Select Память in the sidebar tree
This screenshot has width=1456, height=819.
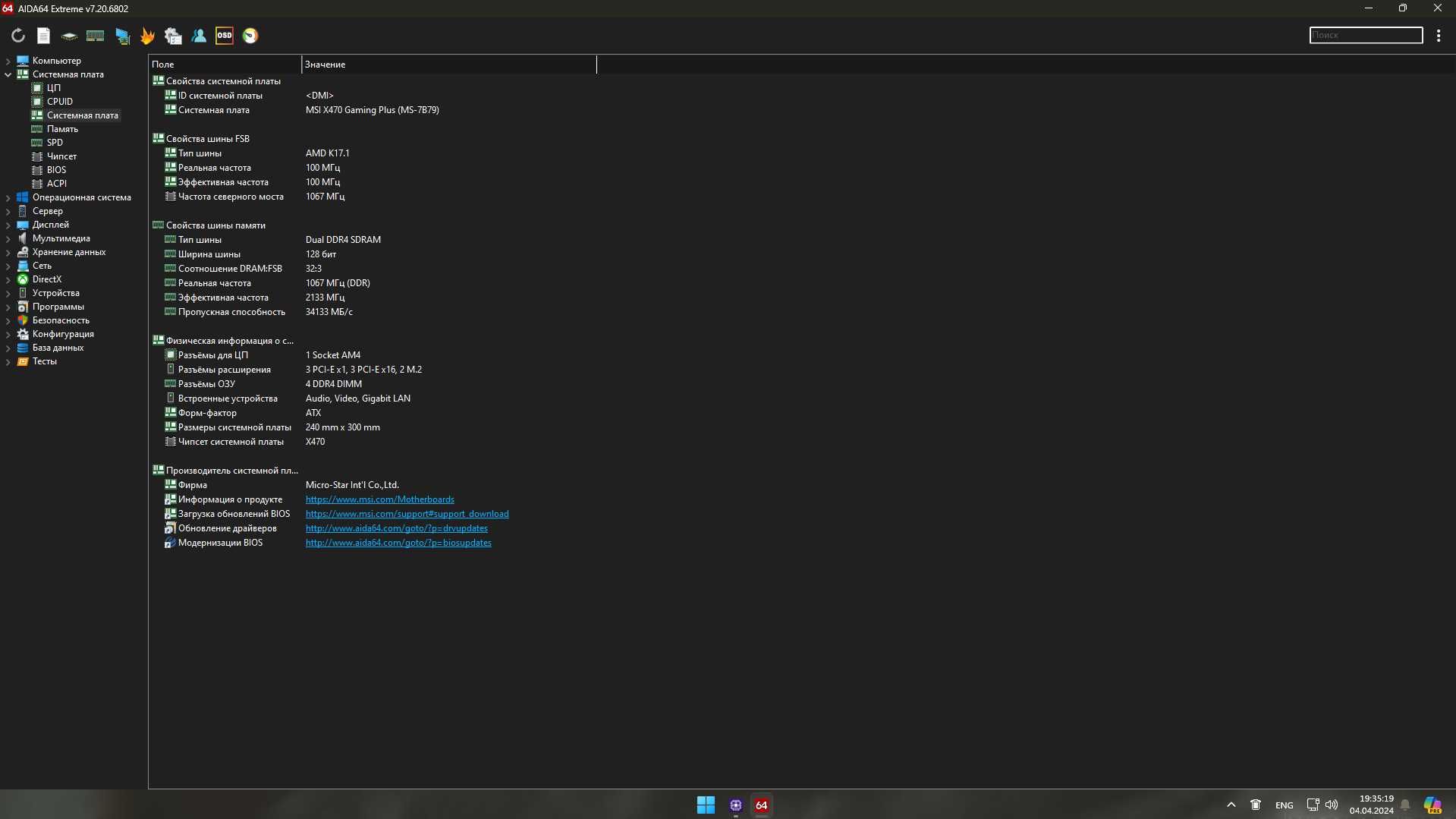62,129
